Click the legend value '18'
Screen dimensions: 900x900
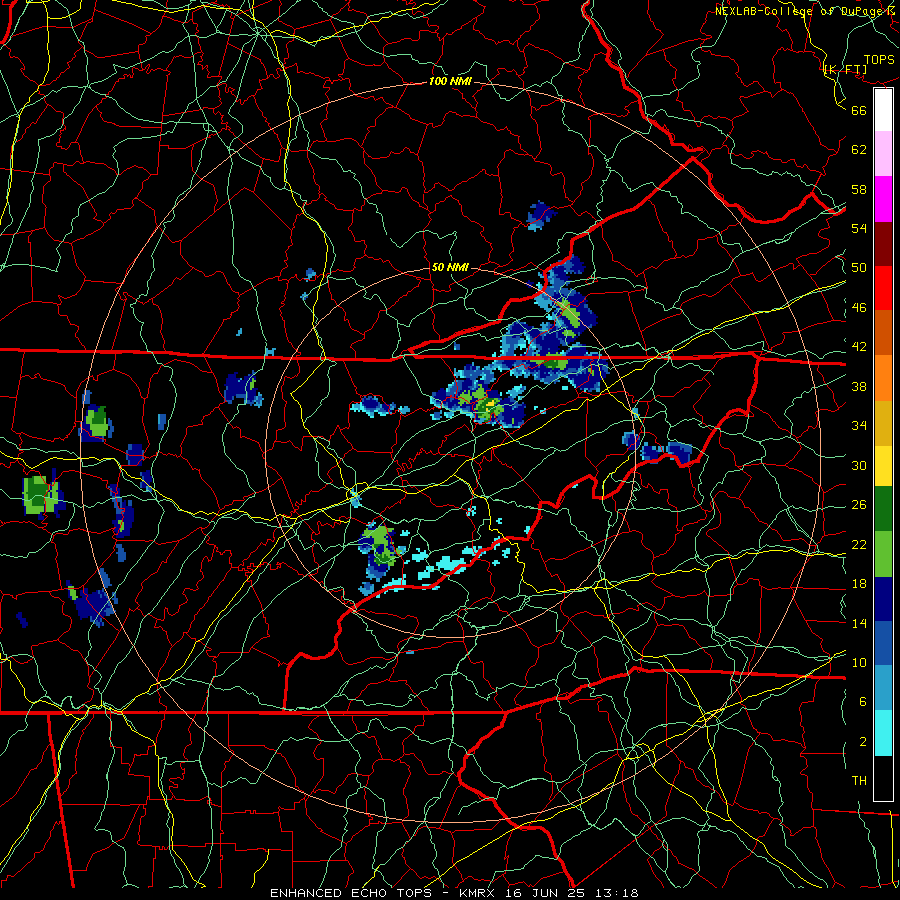pos(859,584)
